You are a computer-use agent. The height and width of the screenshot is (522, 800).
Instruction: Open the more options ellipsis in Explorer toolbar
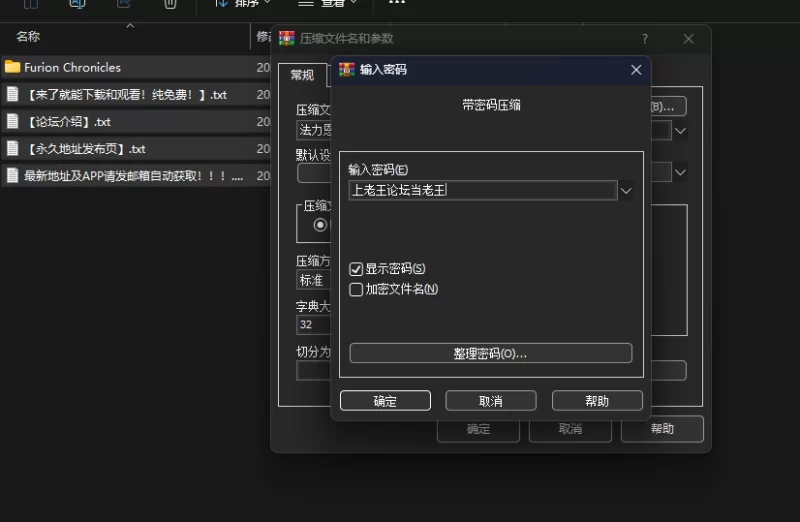click(x=397, y=3)
